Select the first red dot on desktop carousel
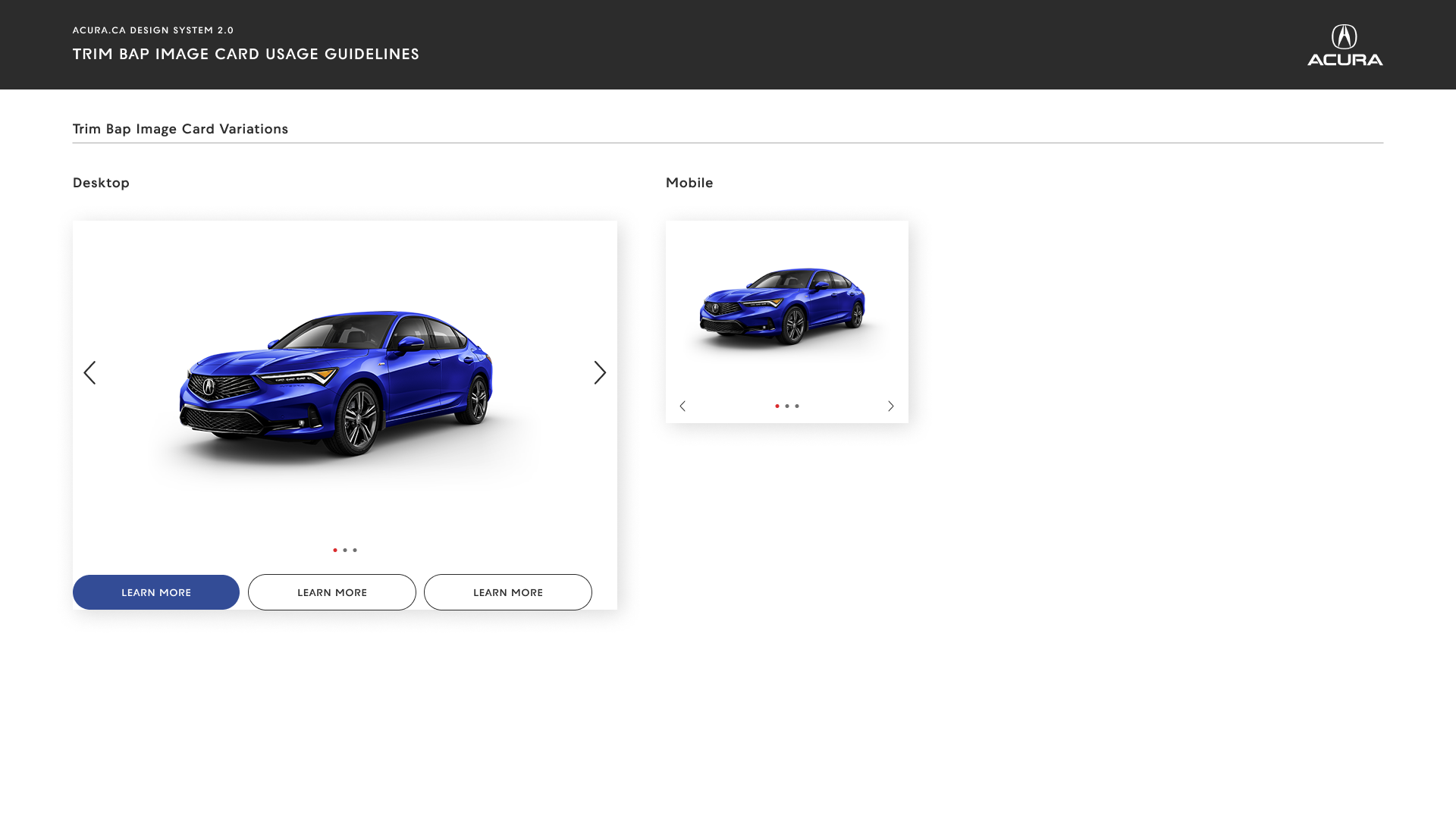The height and width of the screenshot is (819, 1456). coord(335,551)
